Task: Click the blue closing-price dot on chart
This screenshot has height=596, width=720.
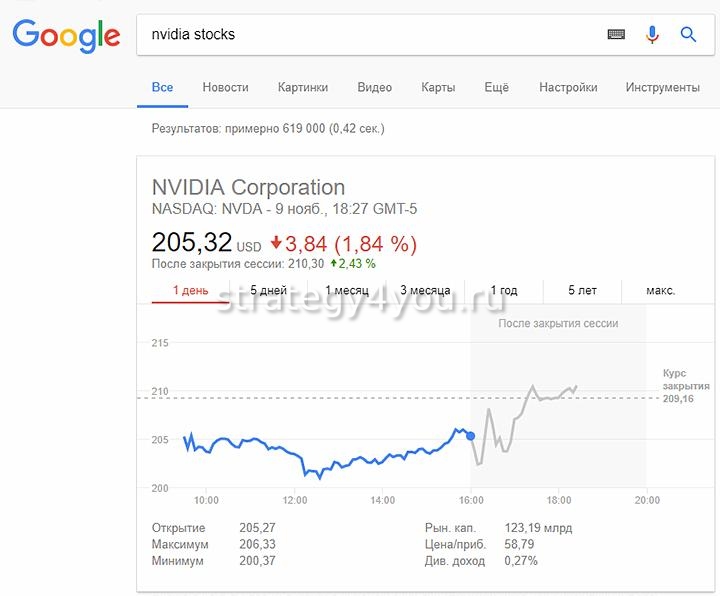Action: (471, 435)
